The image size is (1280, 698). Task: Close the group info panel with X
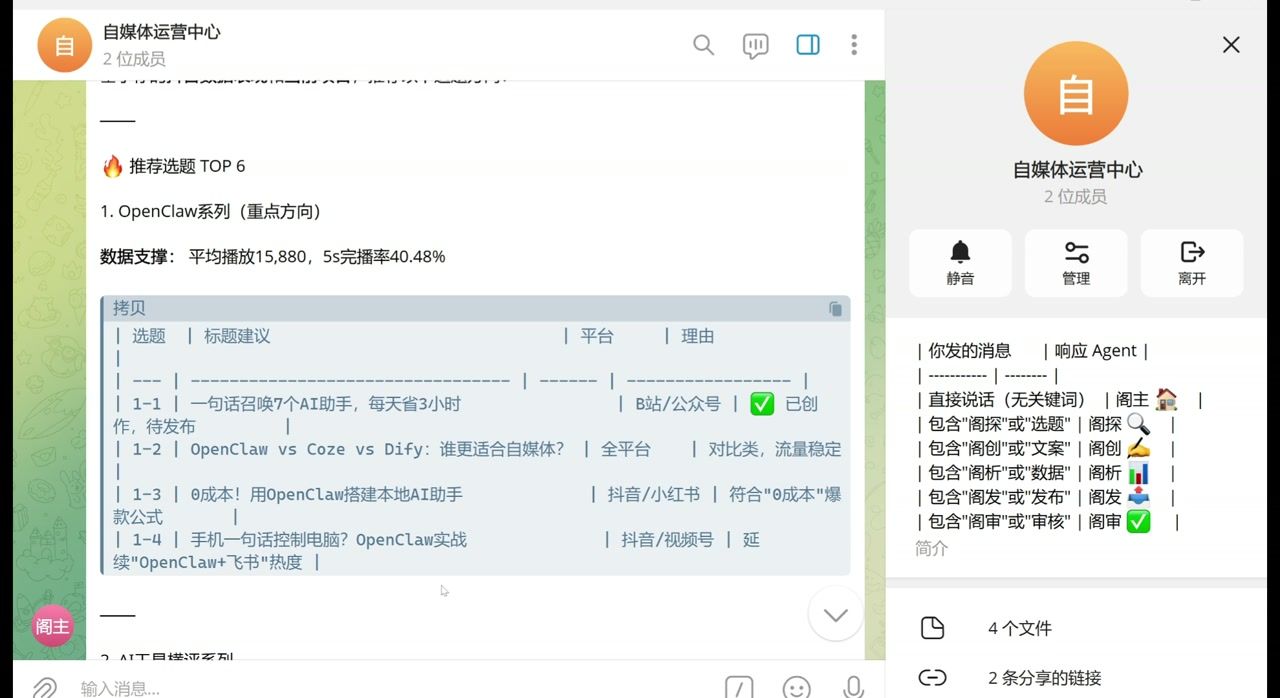tap(1230, 44)
